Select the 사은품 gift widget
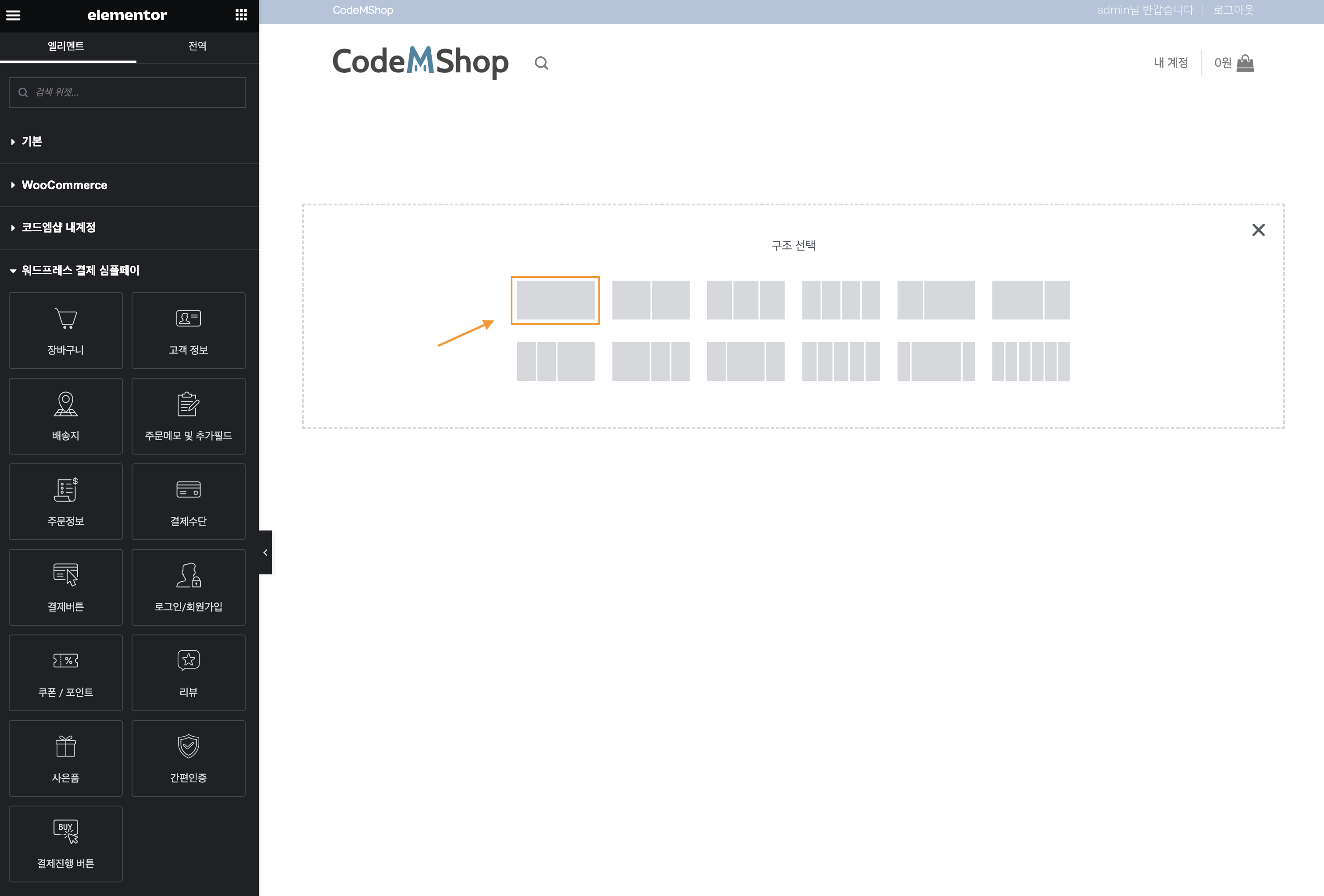 tap(65, 758)
